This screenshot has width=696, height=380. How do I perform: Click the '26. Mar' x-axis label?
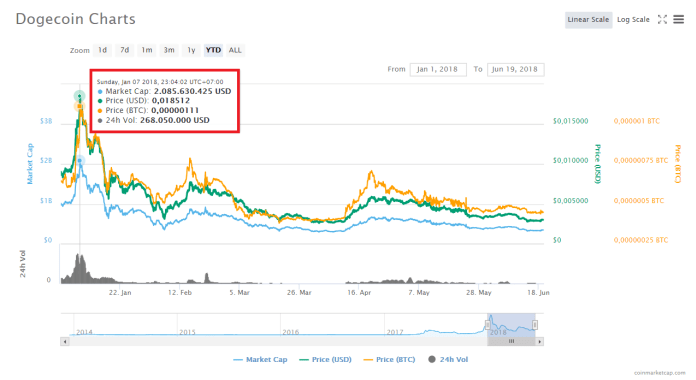click(x=299, y=293)
